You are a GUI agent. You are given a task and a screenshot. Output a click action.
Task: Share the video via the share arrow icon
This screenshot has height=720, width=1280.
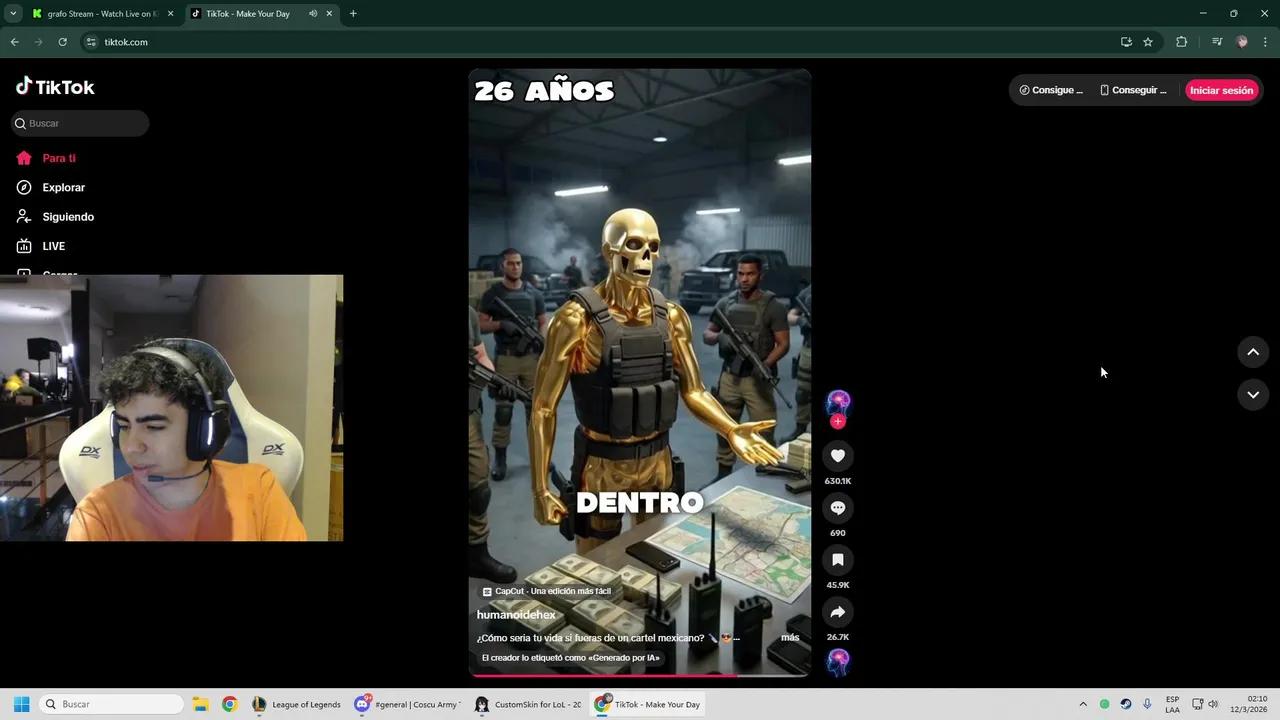[x=838, y=611]
